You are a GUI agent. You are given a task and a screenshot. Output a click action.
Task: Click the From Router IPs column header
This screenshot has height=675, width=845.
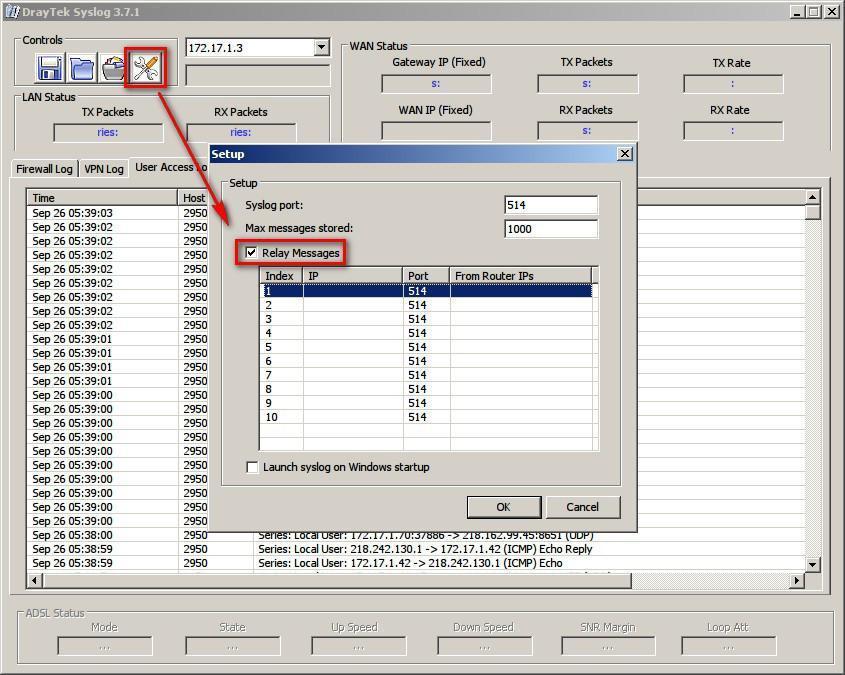521,276
